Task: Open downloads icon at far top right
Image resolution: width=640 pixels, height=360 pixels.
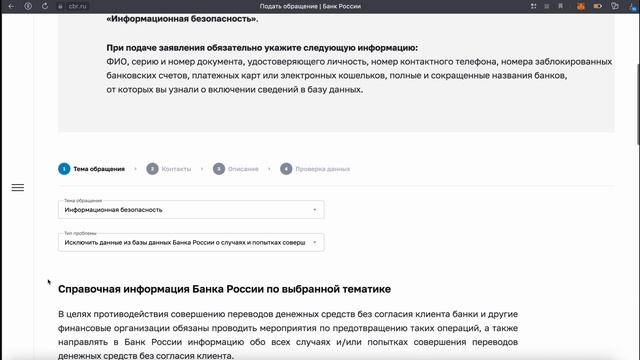Action: pyautogui.click(x=633, y=6)
